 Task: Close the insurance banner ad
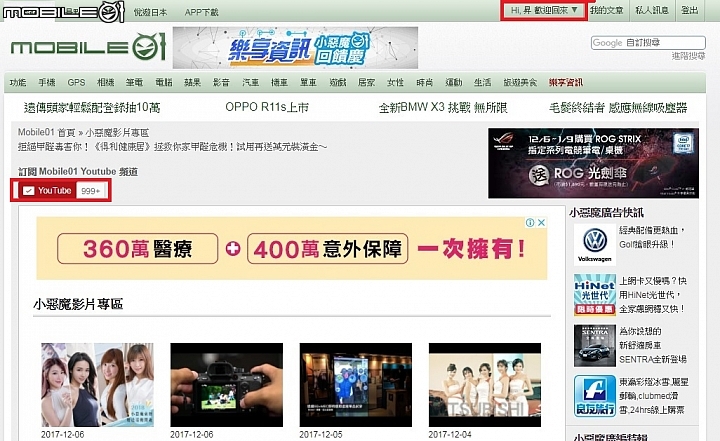coord(541,223)
